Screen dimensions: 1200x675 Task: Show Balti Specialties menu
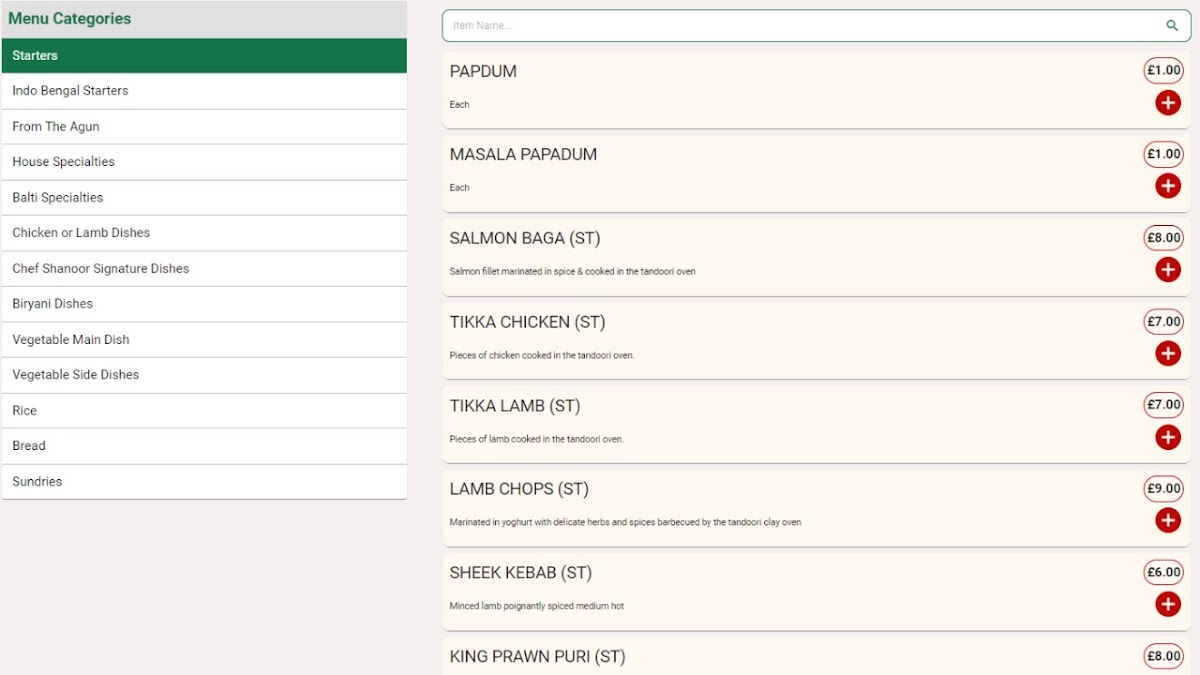204,198
